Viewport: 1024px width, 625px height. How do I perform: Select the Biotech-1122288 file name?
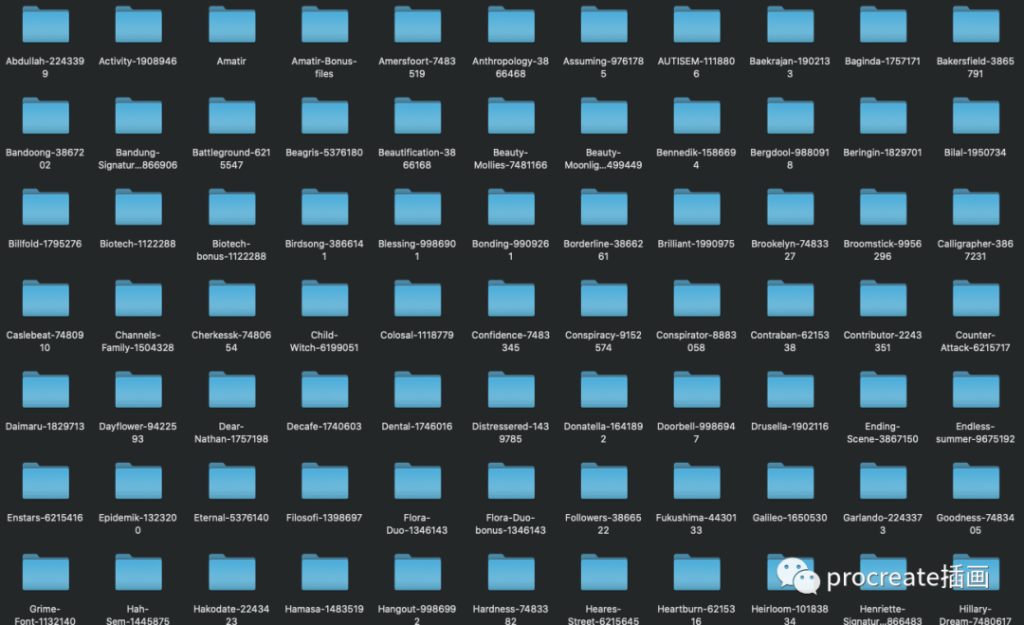click(x=138, y=244)
